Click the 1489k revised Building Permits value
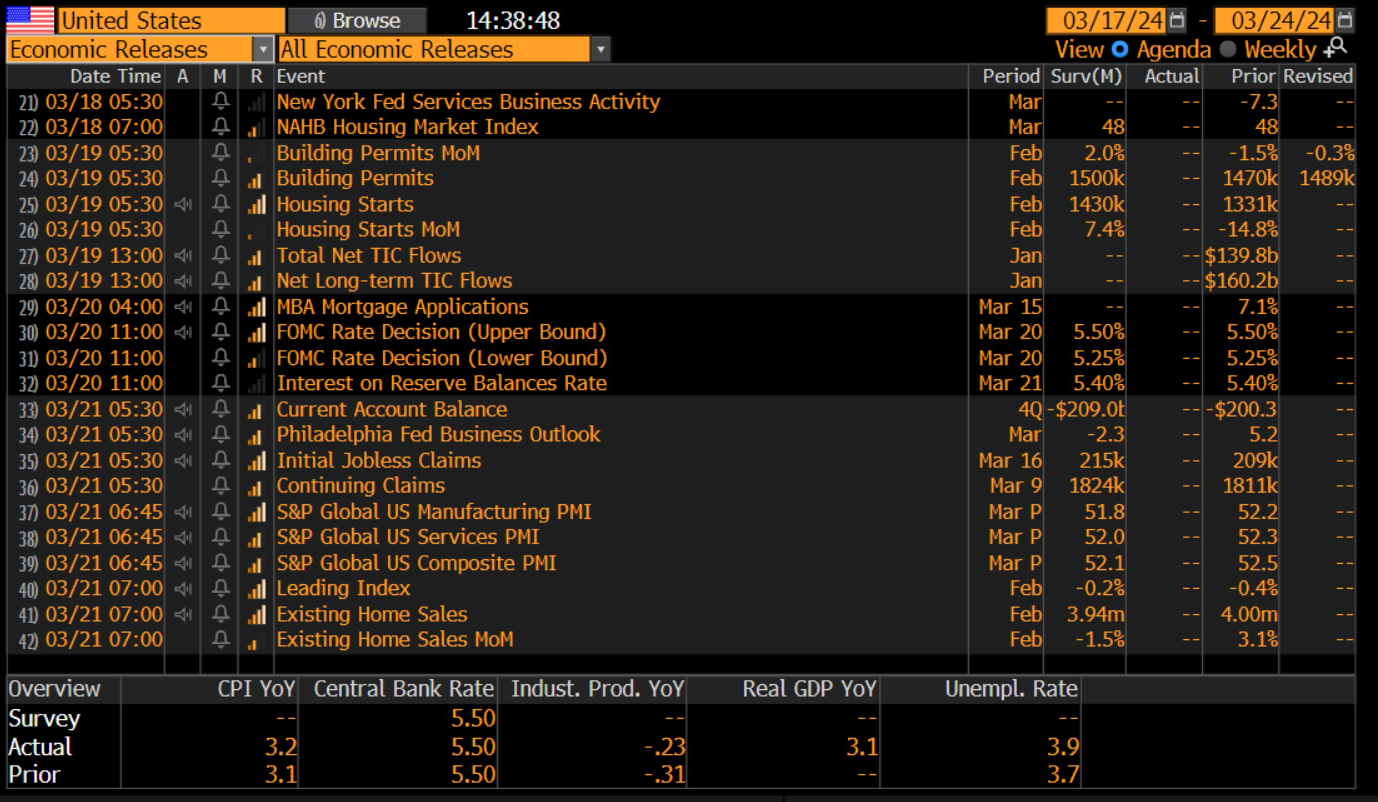Image resolution: width=1378 pixels, height=802 pixels. click(x=1326, y=179)
